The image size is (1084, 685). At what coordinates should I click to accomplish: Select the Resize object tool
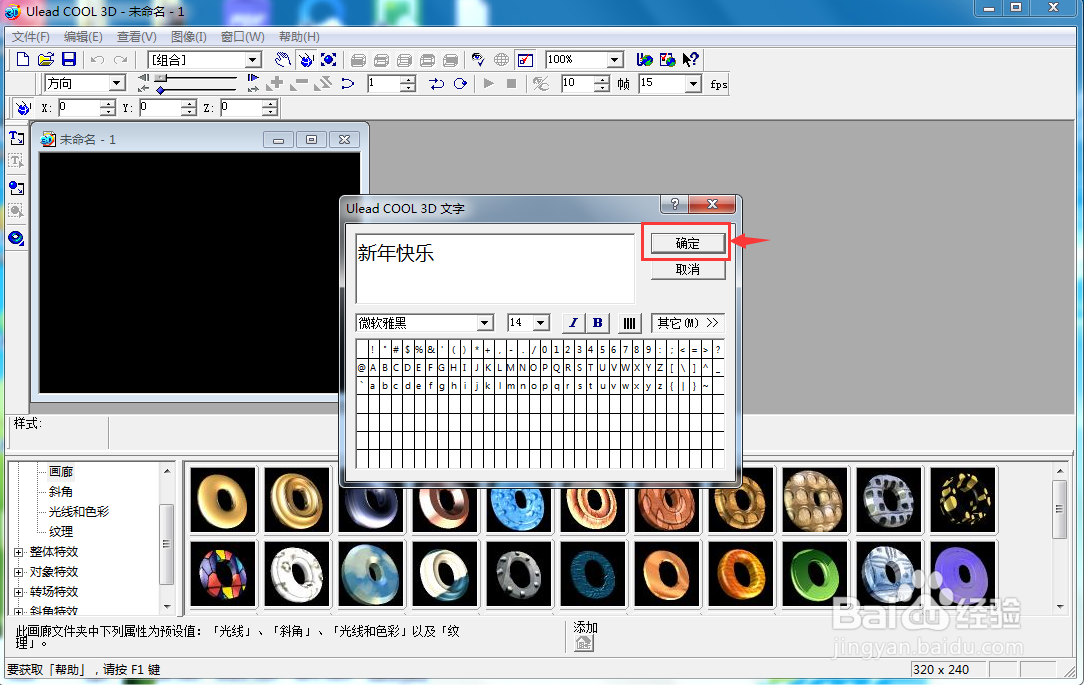coord(328,59)
